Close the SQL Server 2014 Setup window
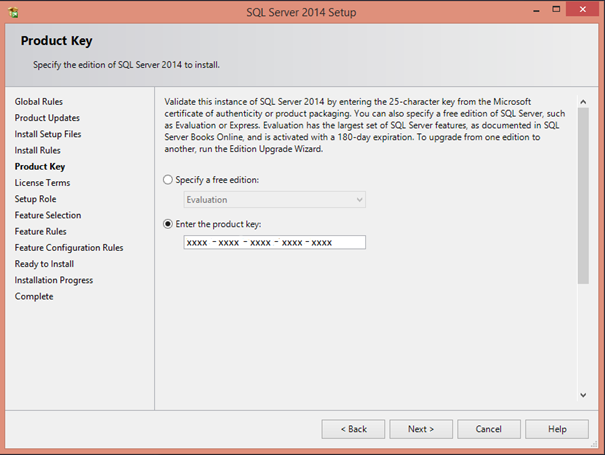This screenshot has width=605, height=455. (x=583, y=9)
